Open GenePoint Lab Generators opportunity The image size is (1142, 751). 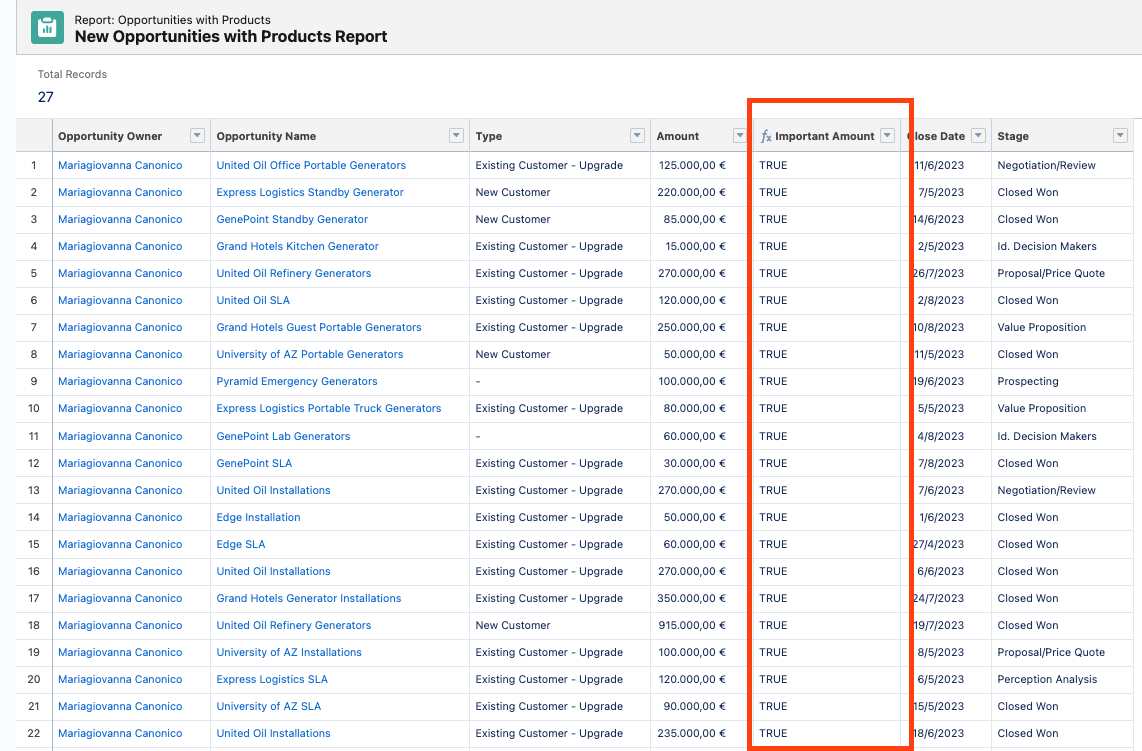tap(283, 436)
